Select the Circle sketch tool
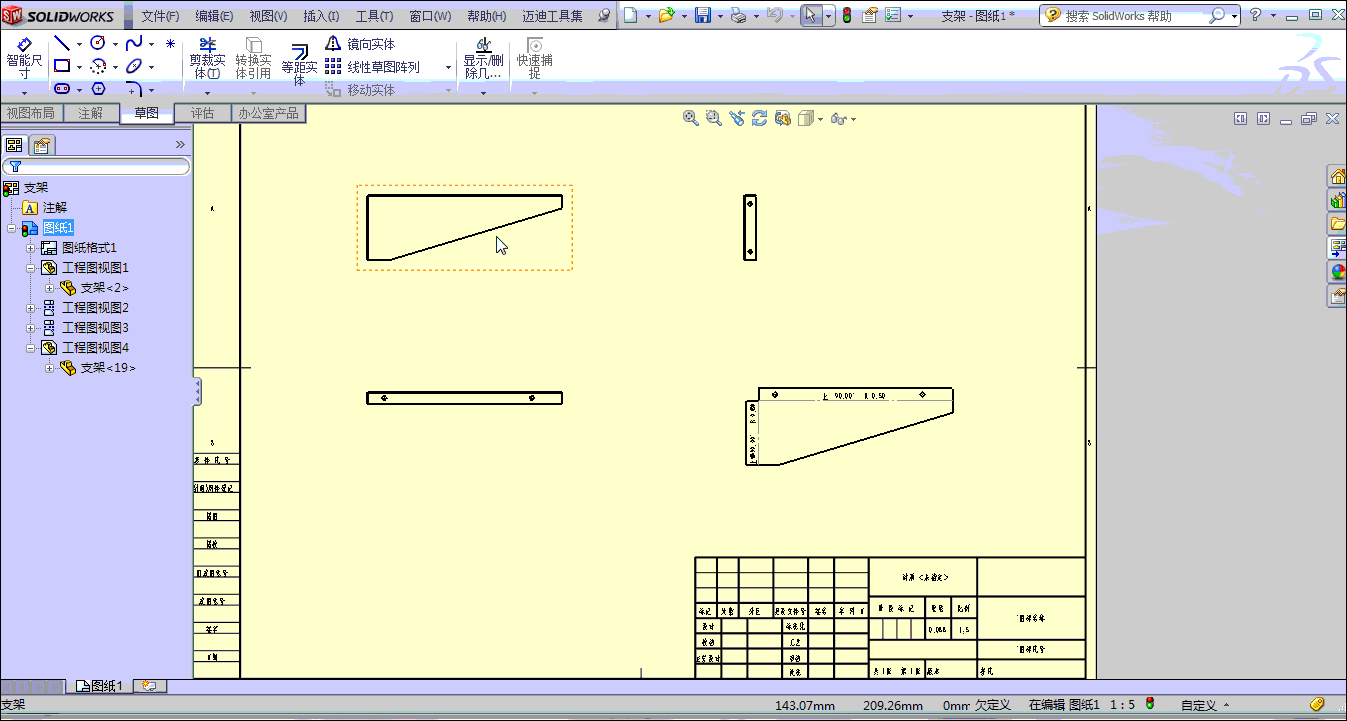 (x=98, y=43)
